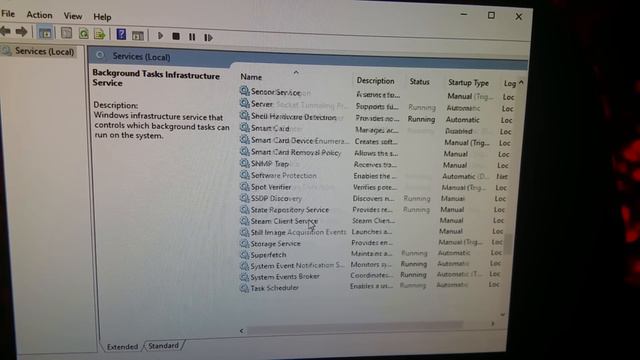Click the SSDP Discovery service name
This screenshot has width=640, height=360.
point(276,198)
